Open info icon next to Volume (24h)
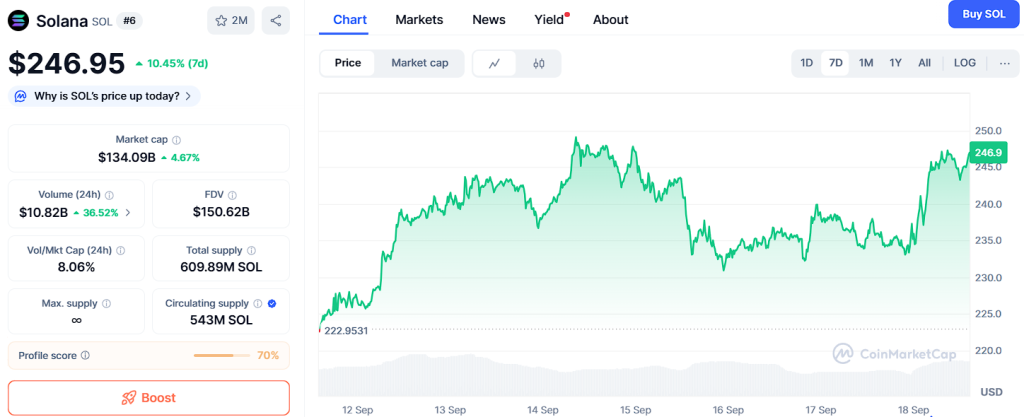The width and height of the screenshot is (1024, 417). tap(109, 195)
